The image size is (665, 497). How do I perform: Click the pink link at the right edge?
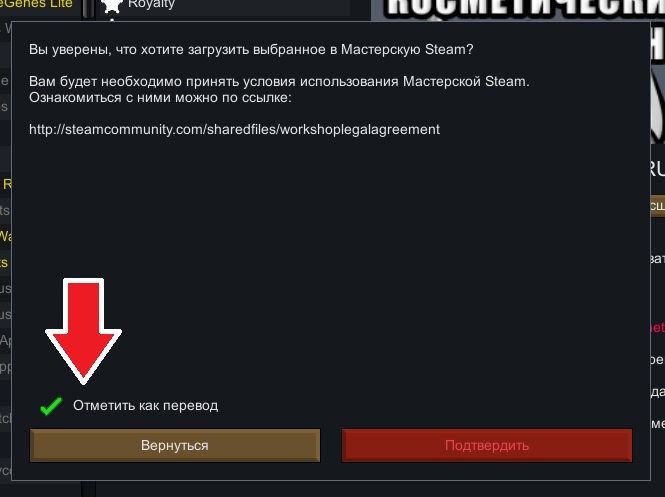[x=658, y=327]
